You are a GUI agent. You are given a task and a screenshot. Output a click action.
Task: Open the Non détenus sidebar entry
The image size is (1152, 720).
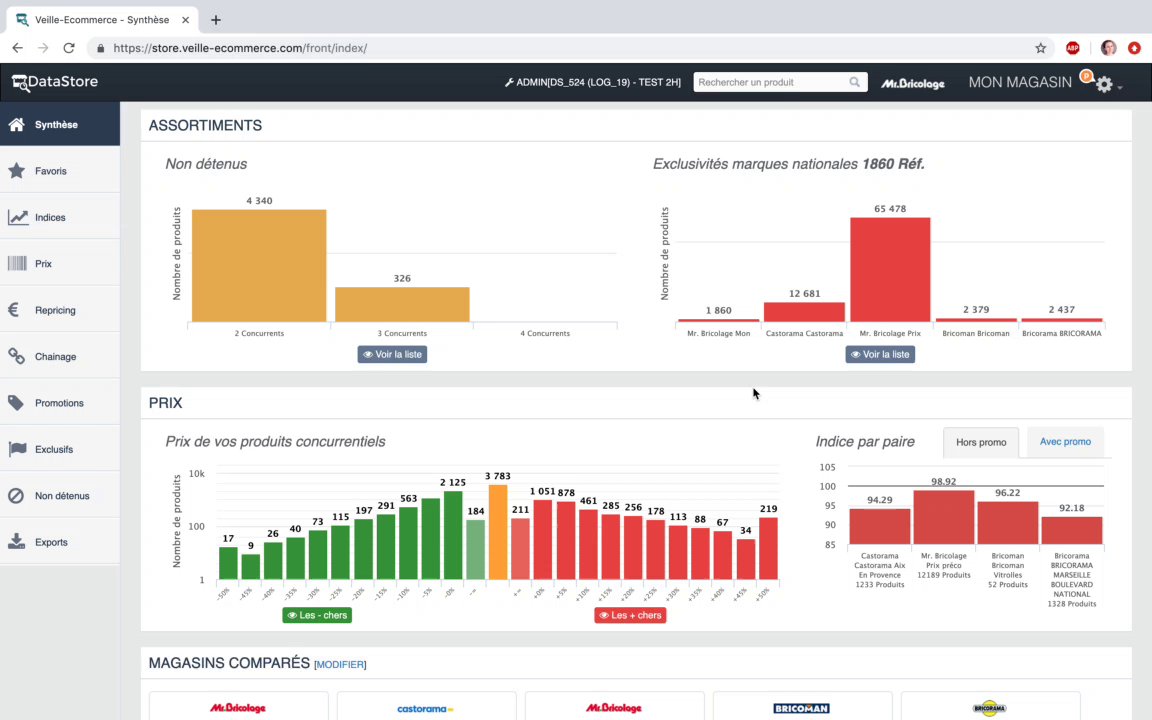(60, 496)
